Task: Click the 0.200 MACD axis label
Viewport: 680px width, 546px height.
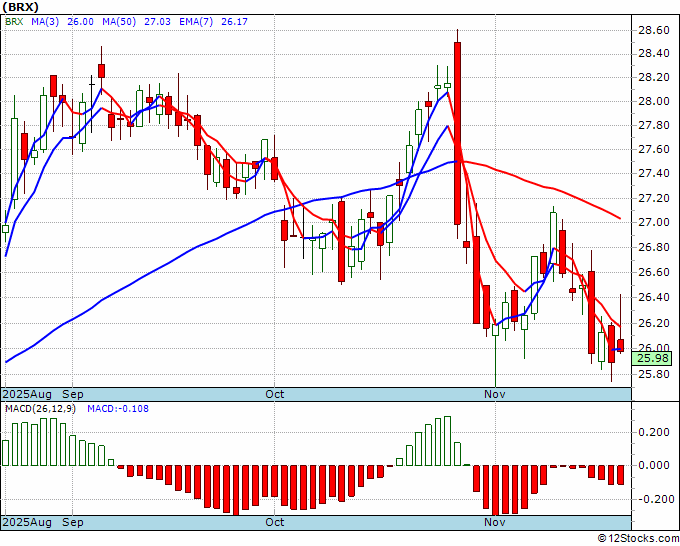Action: (x=653, y=432)
